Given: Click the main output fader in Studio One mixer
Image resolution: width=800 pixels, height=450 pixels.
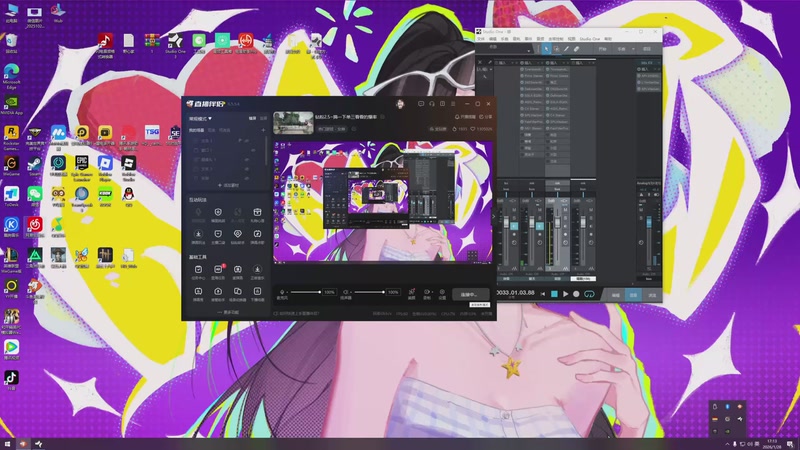Looking at the screenshot, I should 649,221.
